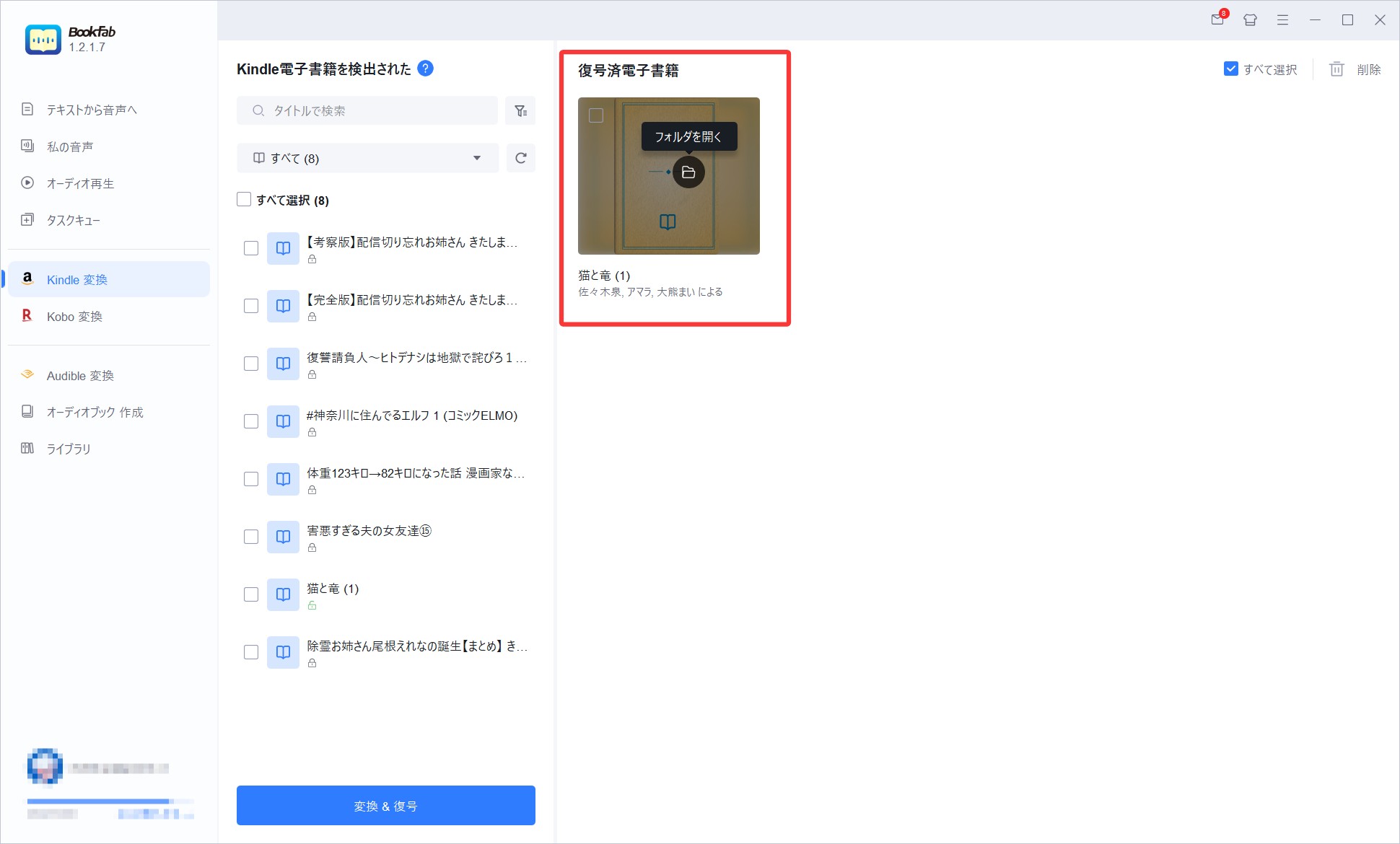Open Kobo 変換 in sidebar
Image resolution: width=1400 pixels, height=844 pixels.
tap(74, 317)
